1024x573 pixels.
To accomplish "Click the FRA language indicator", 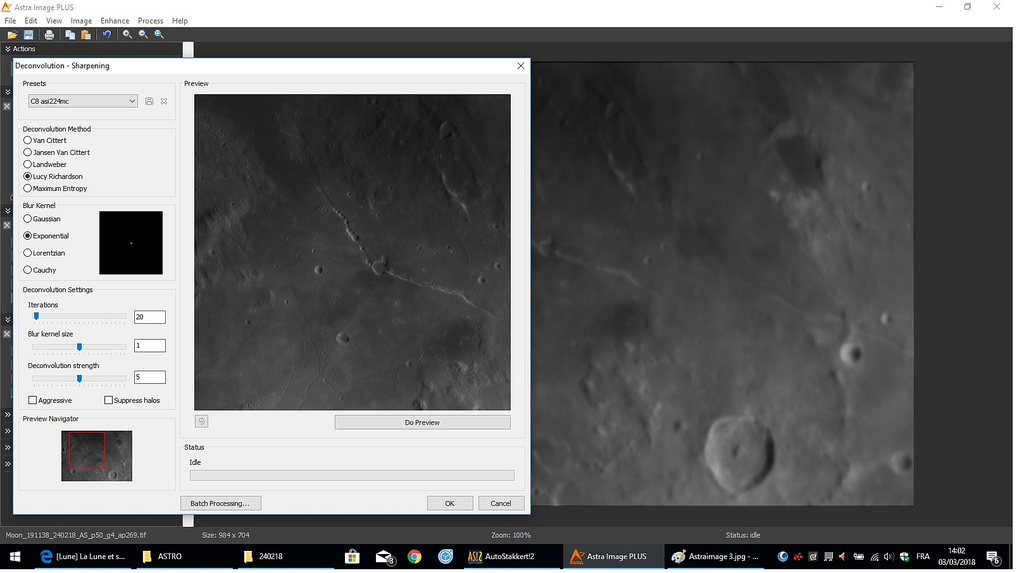I will tap(923, 557).
